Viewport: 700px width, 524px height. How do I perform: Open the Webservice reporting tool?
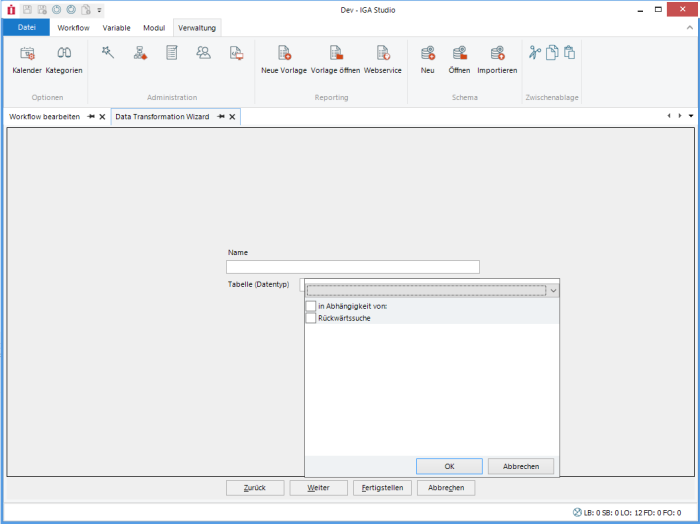(382, 58)
